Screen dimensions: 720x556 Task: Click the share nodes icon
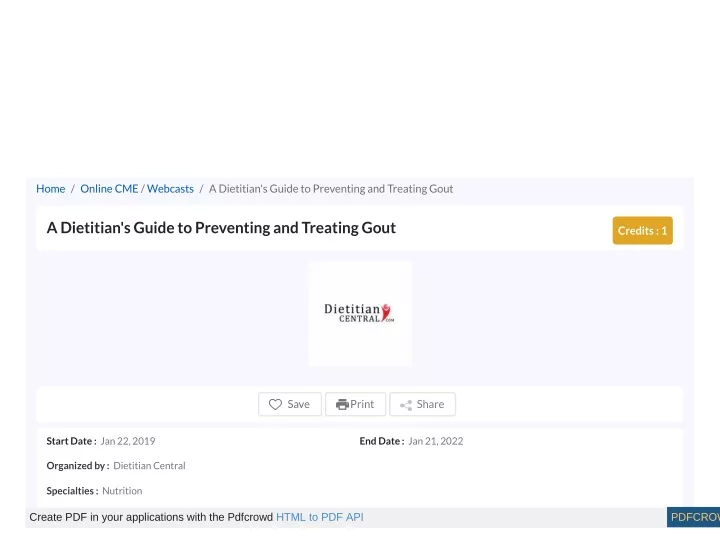406,405
